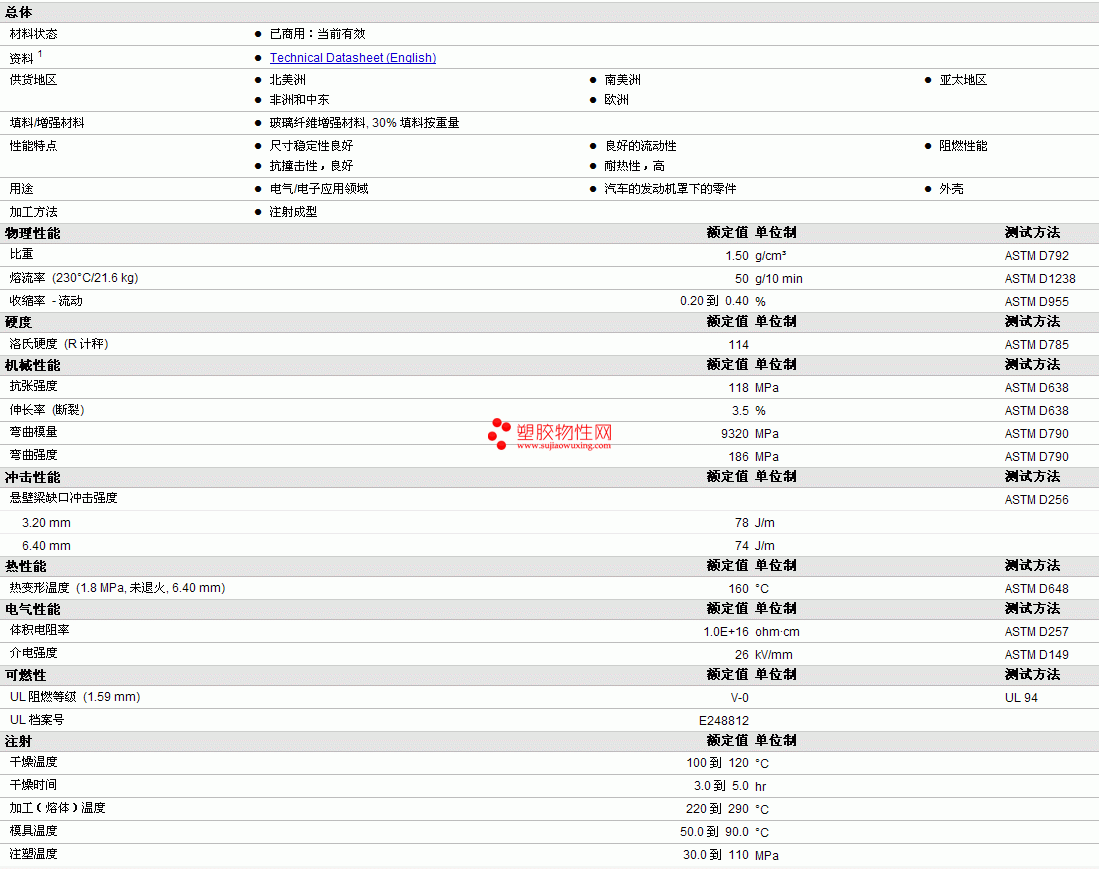Select the heat deflection value 160

[739, 589]
